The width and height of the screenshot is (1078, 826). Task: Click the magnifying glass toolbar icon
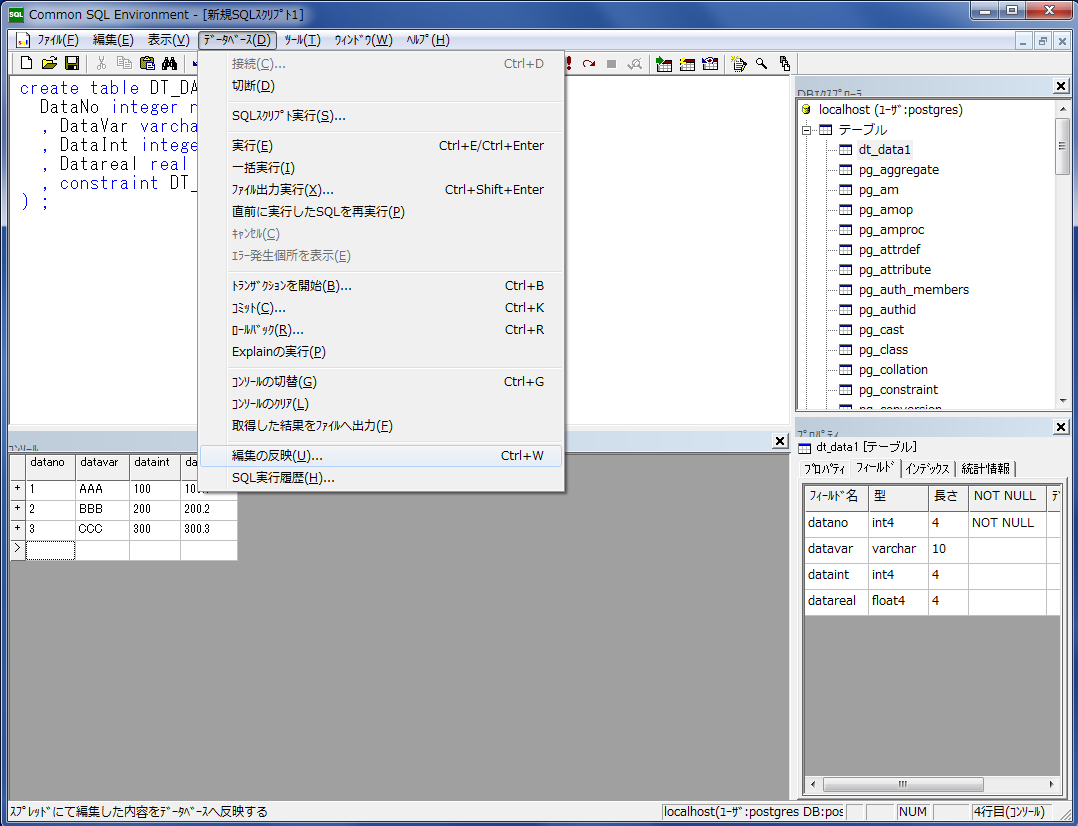[x=762, y=64]
